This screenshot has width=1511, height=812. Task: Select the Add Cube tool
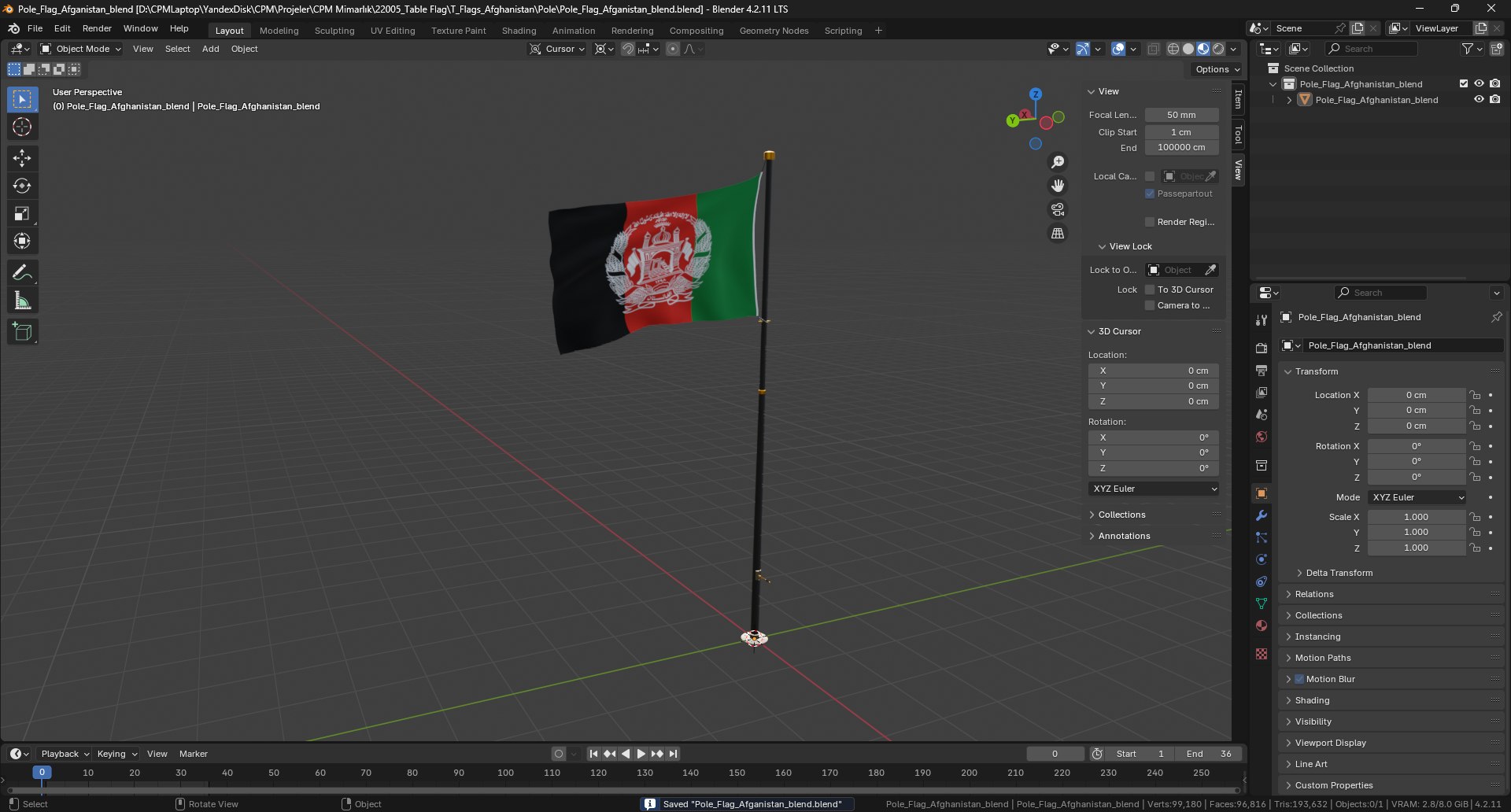point(22,331)
